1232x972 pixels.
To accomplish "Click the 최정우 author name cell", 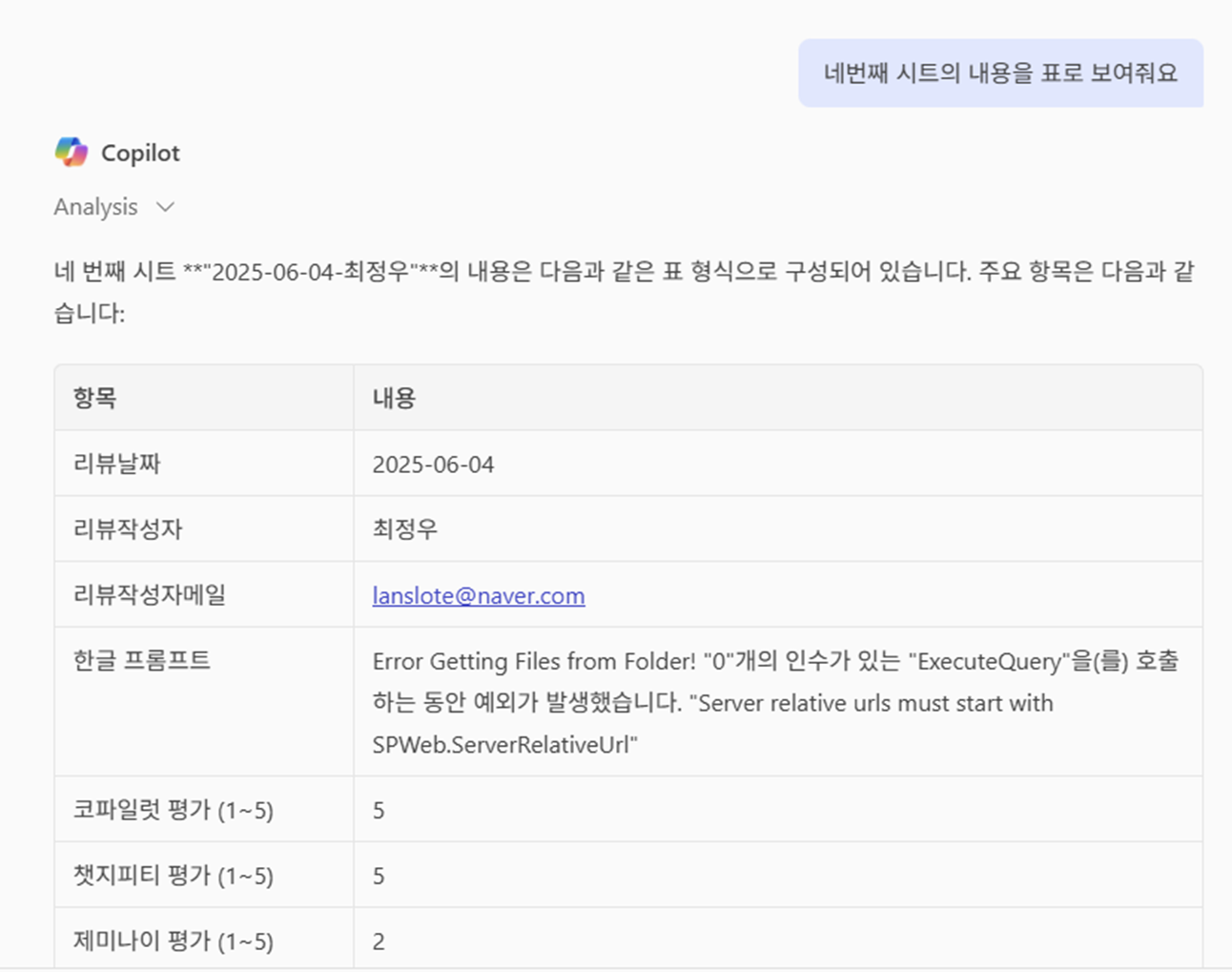I will [404, 529].
